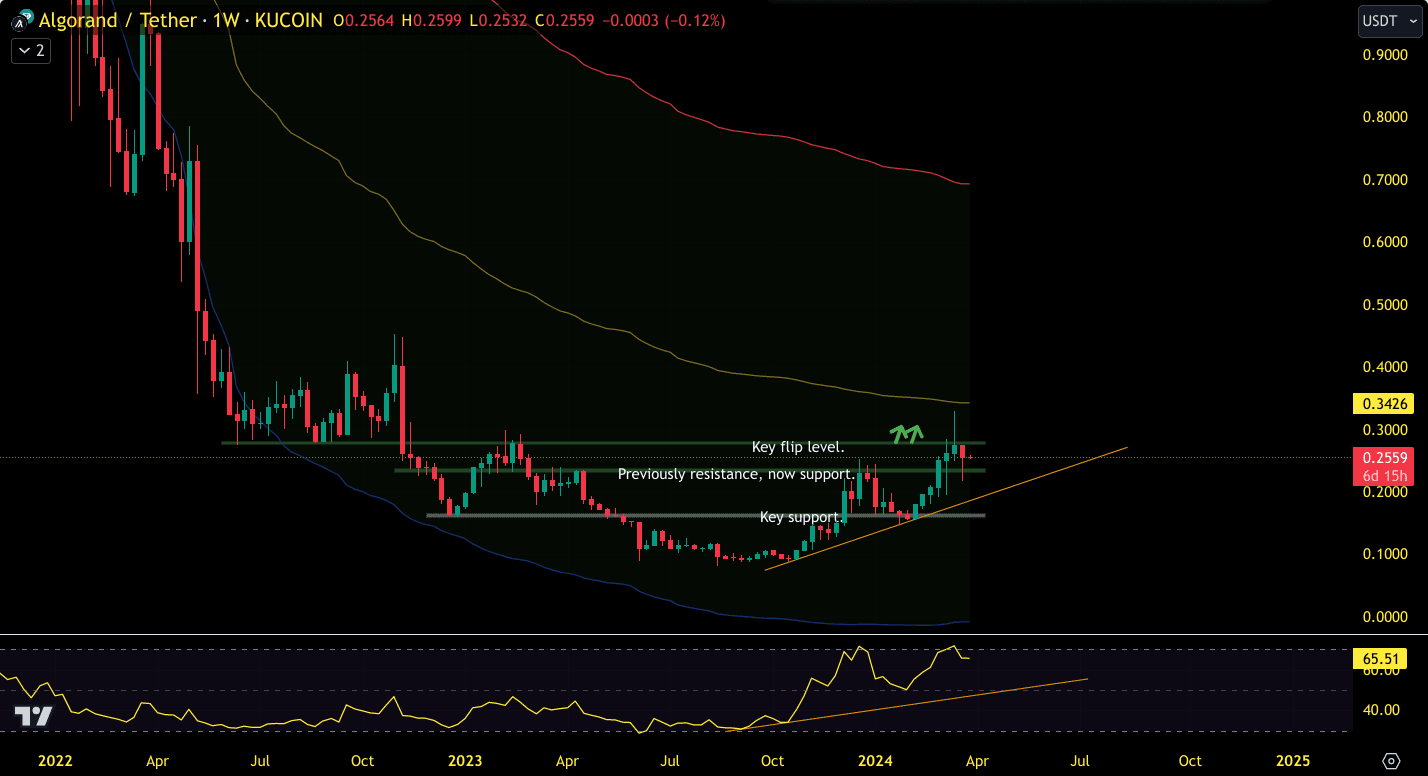The image size is (1428, 776).
Task: Click 0.5000 on the price axis
Action: pyautogui.click(x=1384, y=305)
